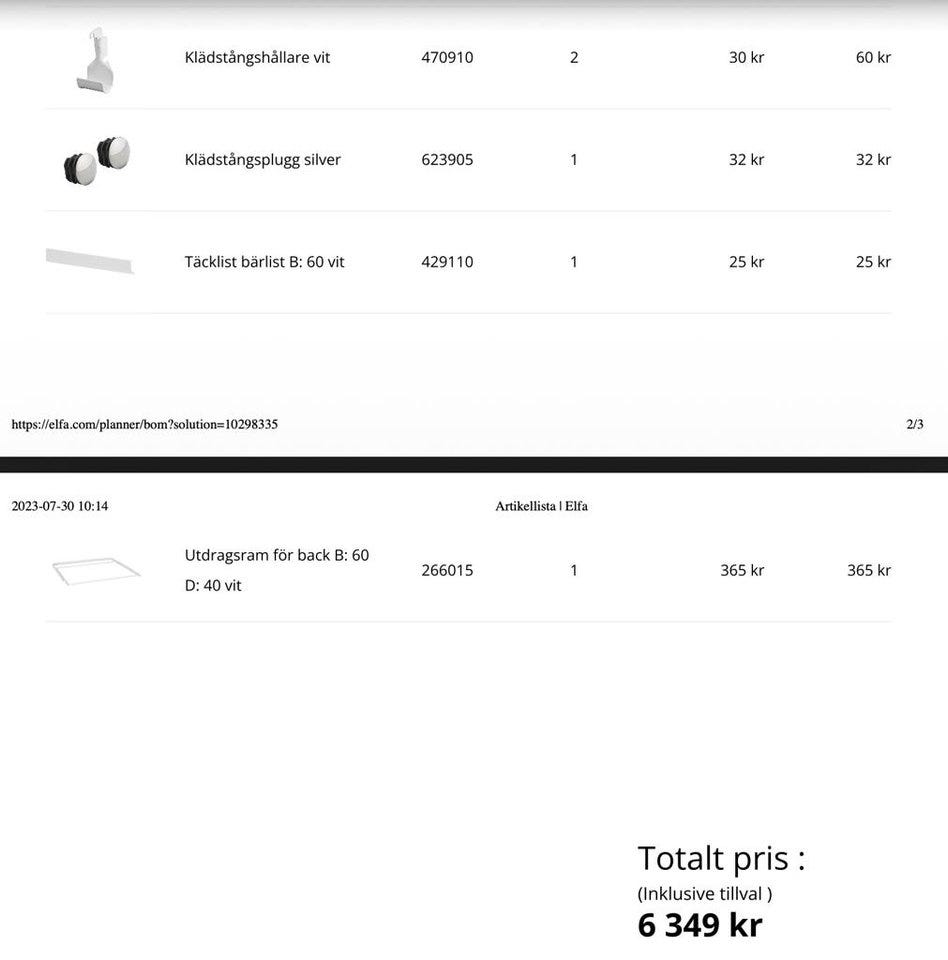Click the Täcklist bärlist B: 60 vit name

click(x=264, y=262)
